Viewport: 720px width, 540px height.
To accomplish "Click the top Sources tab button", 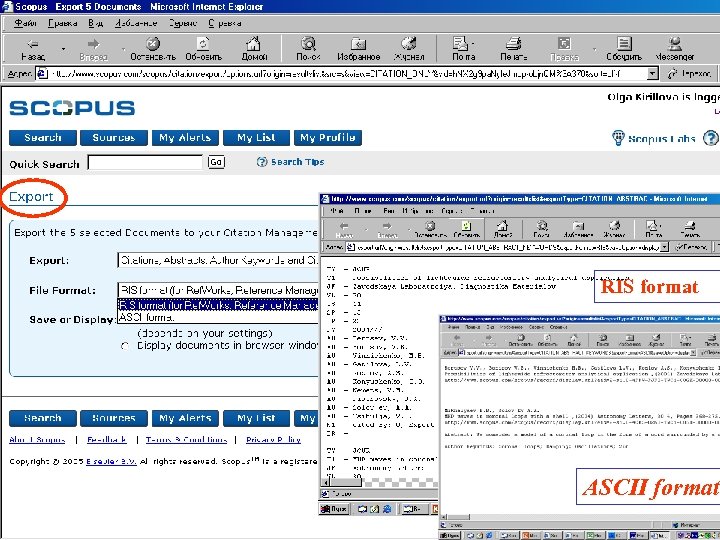I will click(114, 138).
